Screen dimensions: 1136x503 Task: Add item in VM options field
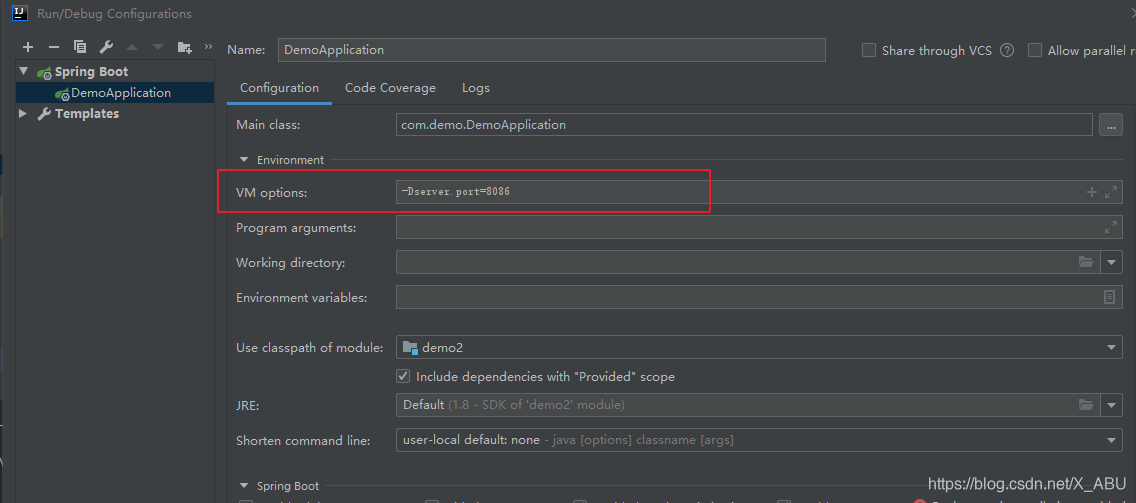point(1092,192)
